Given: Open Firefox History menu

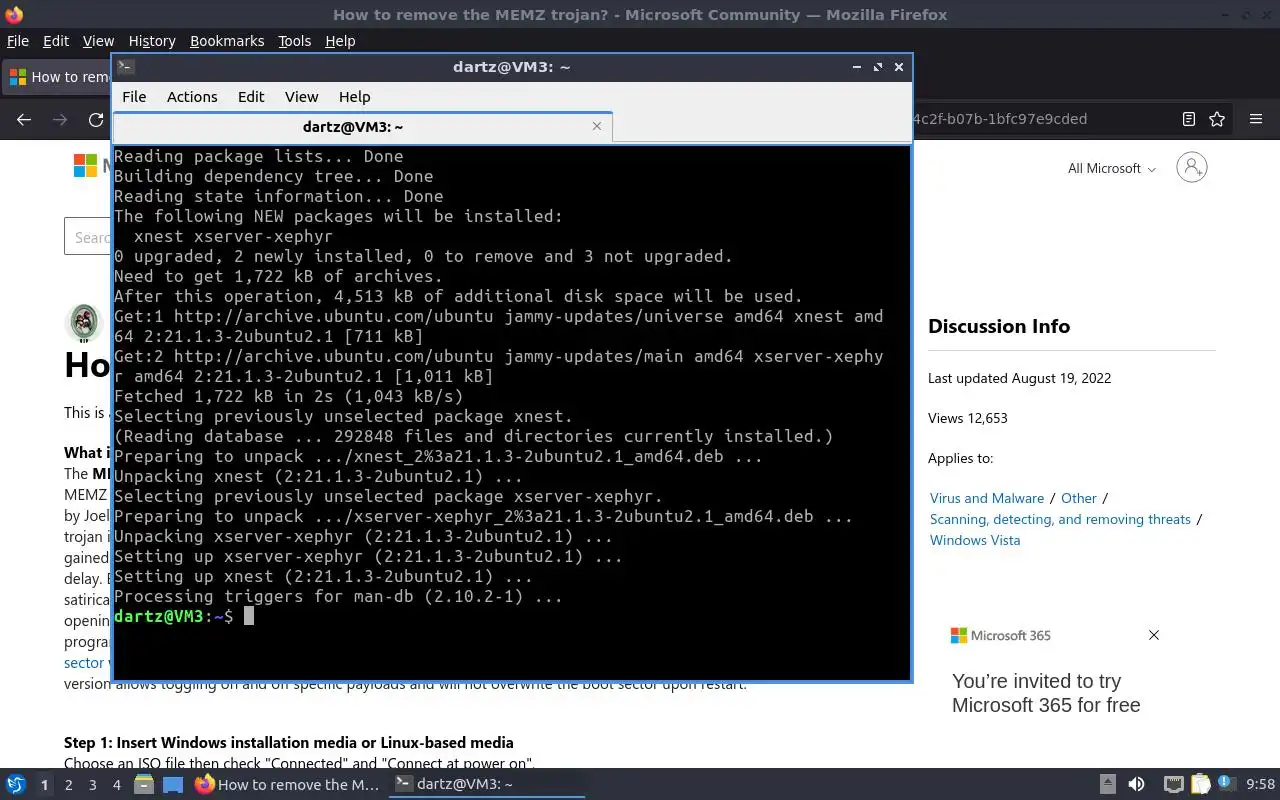Looking at the screenshot, I should [x=152, y=41].
